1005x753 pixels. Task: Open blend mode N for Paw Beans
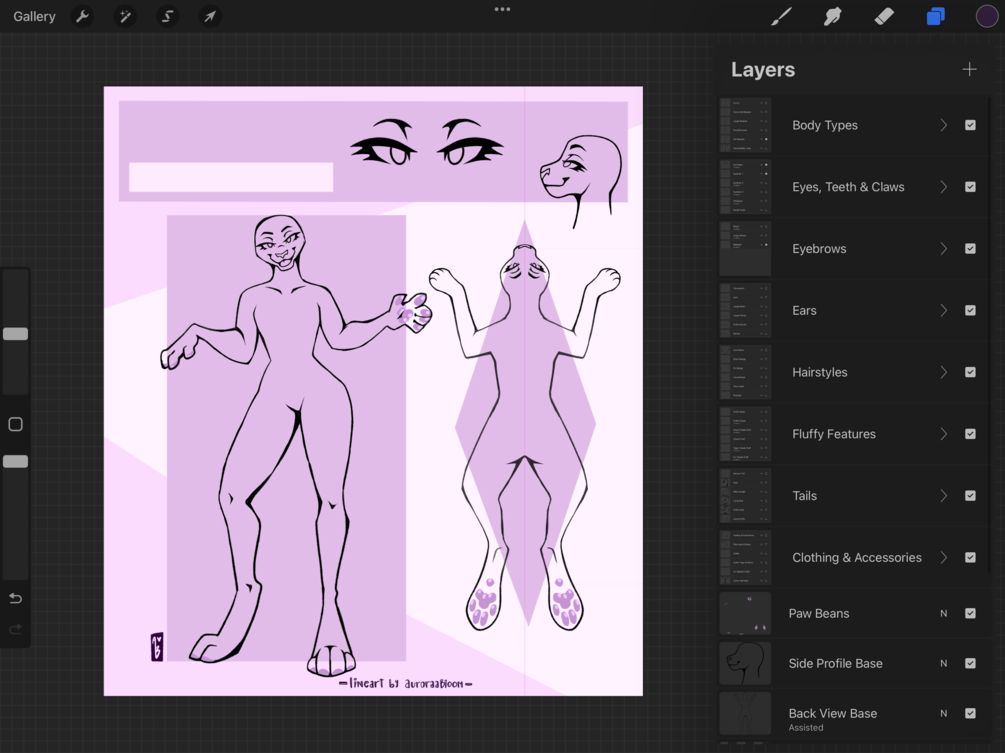(x=943, y=613)
